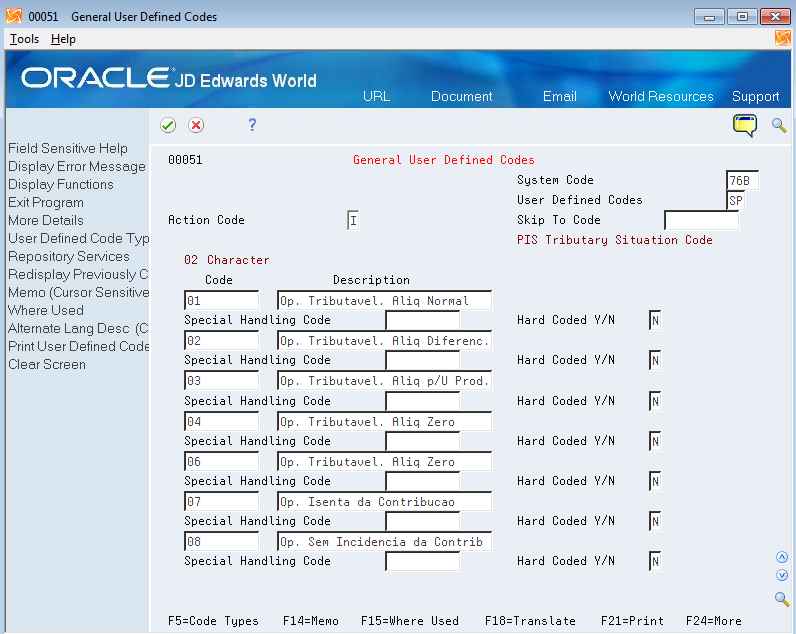Choose More Details in sidebar
The width and height of the screenshot is (796, 634).
46,220
